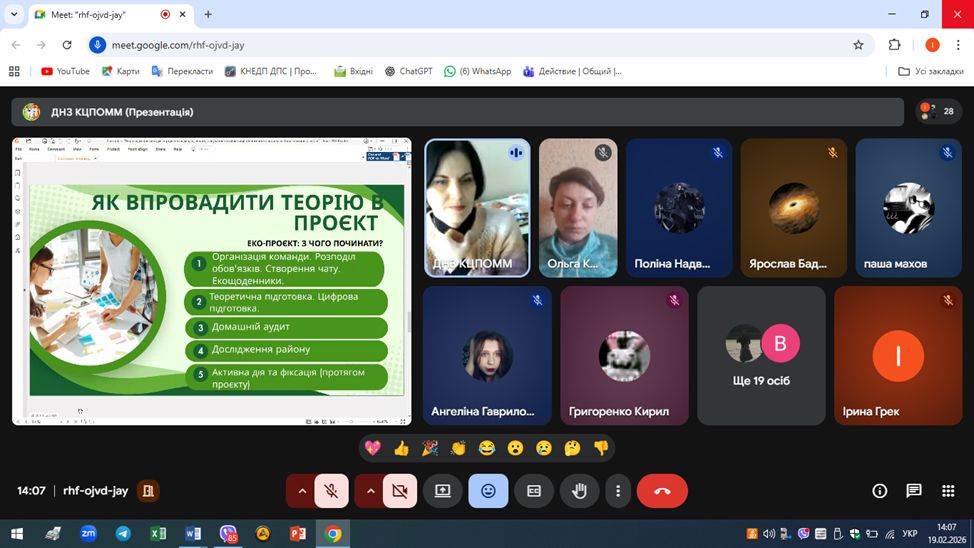The width and height of the screenshot is (974, 548).
Task: Go back in browser history
Action: coord(16,45)
